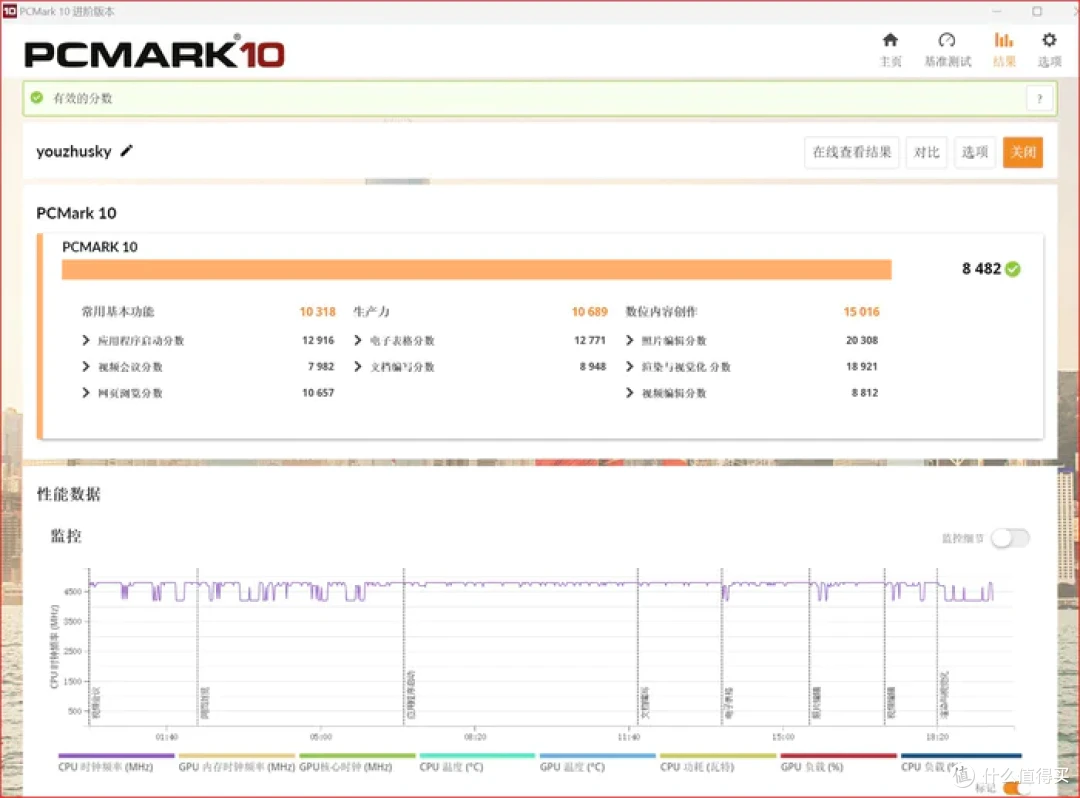
Task: Click the 性能数据 section heading
Action: point(68,494)
